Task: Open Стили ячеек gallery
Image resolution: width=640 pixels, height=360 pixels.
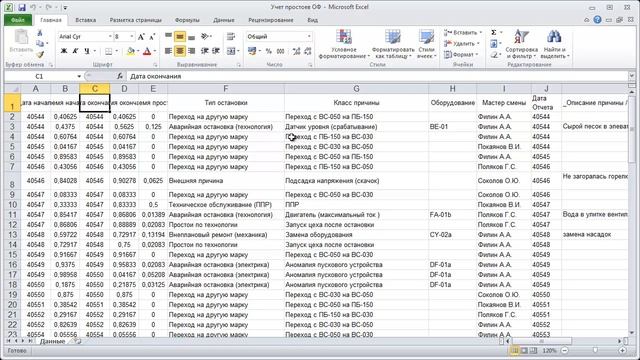Action: [x=426, y=44]
